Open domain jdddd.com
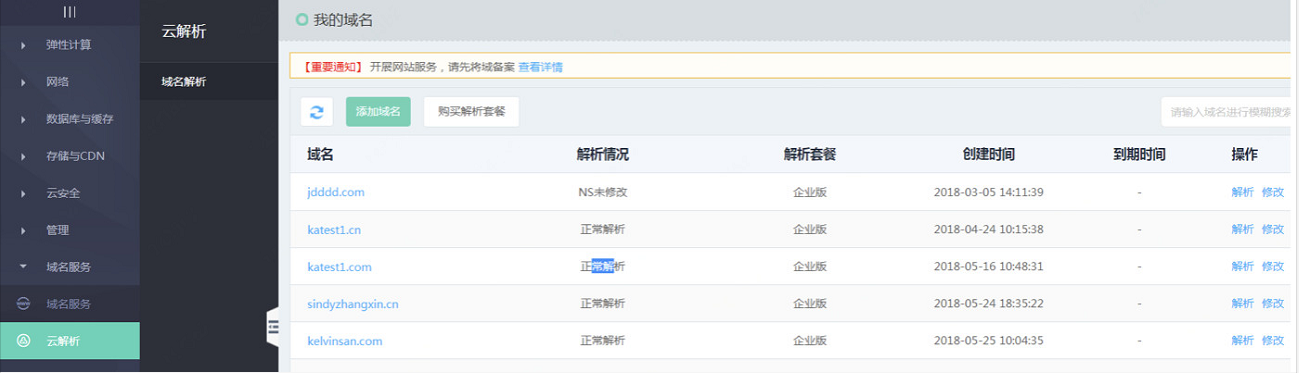The width and height of the screenshot is (1299, 373). click(x=336, y=192)
